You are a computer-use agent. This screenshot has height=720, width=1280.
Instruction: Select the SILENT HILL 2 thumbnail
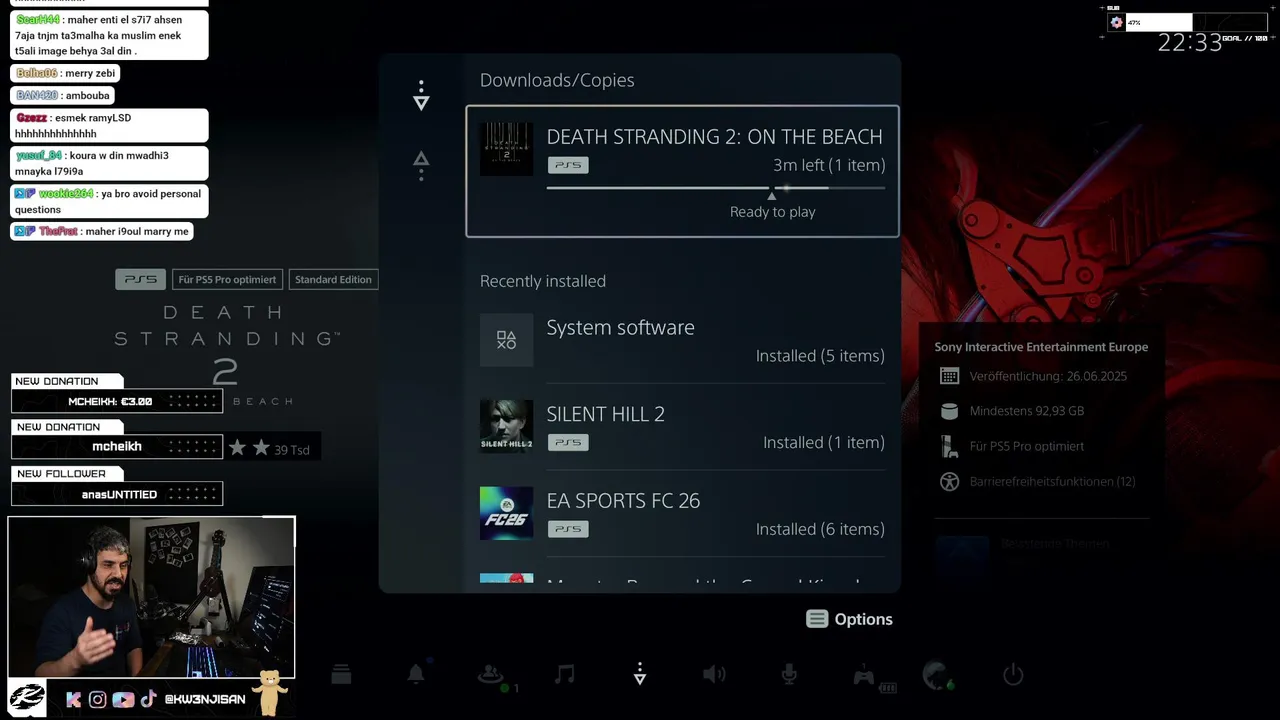506,426
